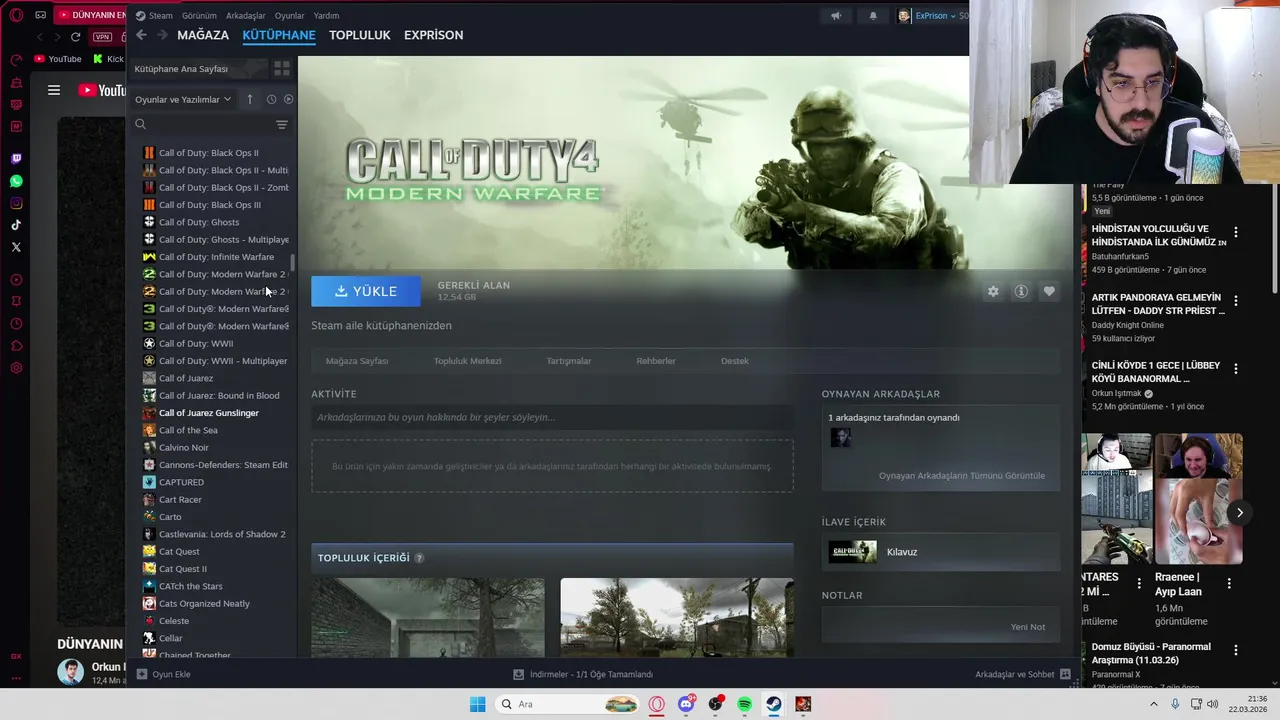1280x720 pixels.
Task: Open Topluluk Merkezi link
Action: point(467,361)
